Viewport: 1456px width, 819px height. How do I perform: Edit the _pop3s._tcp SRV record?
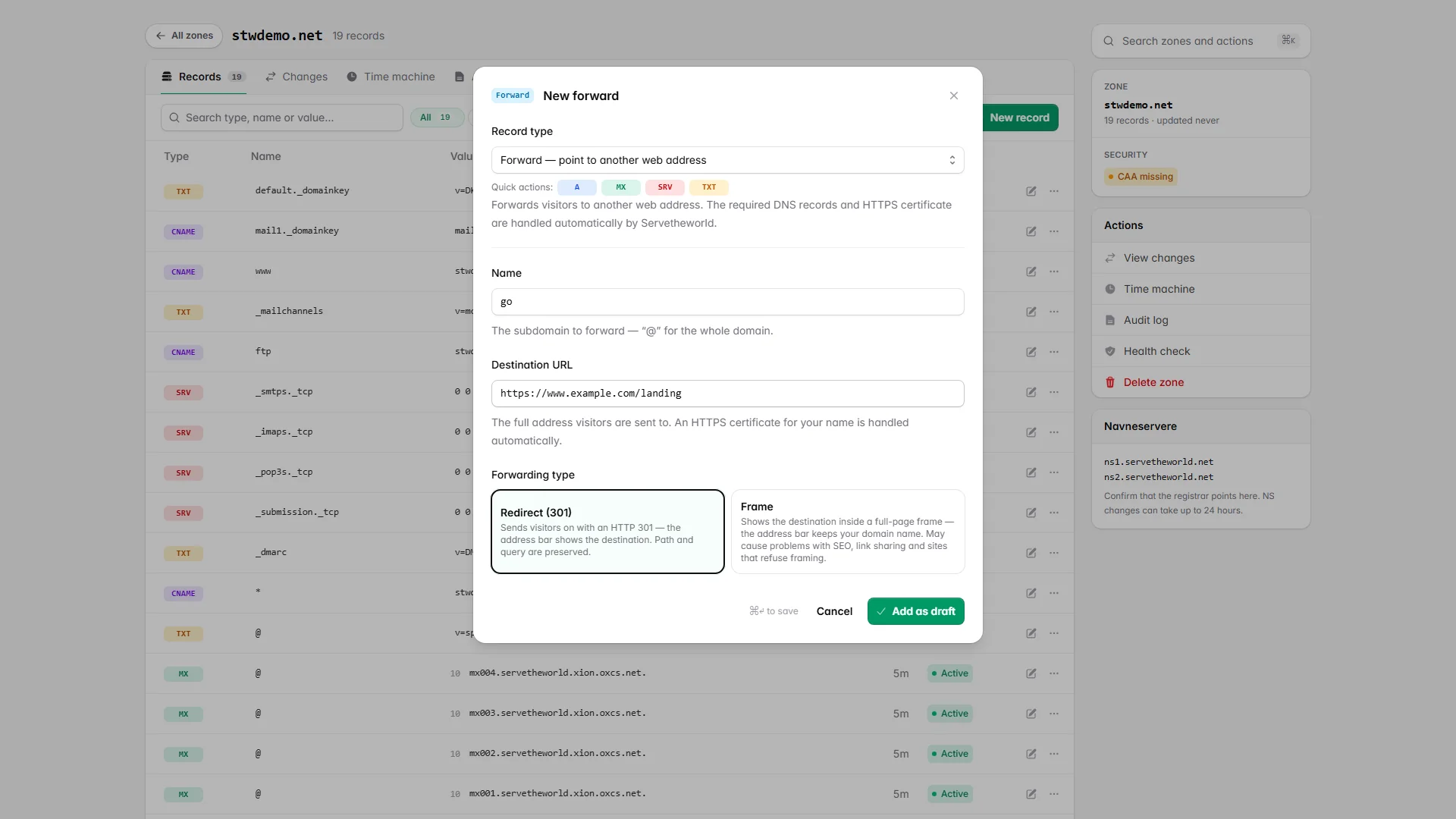point(1031,472)
